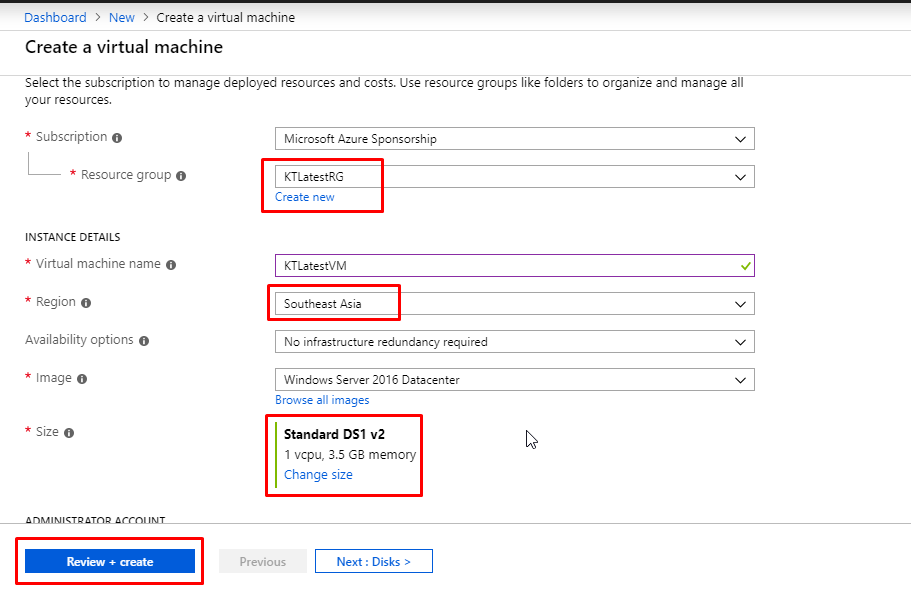This screenshot has width=911, height=602.
Task: Open the Region Southeast Asia dropdown
Action: [515, 304]
